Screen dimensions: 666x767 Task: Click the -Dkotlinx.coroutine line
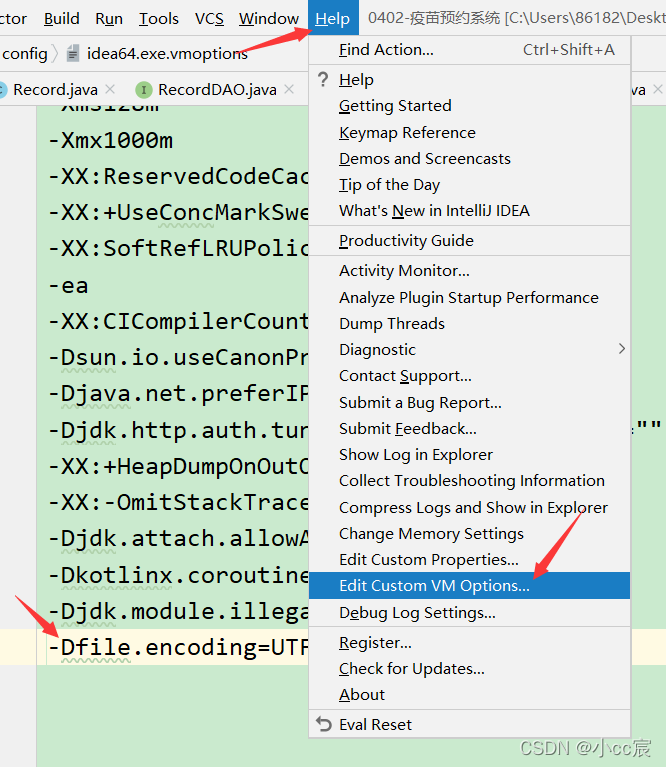click(178, 575)
